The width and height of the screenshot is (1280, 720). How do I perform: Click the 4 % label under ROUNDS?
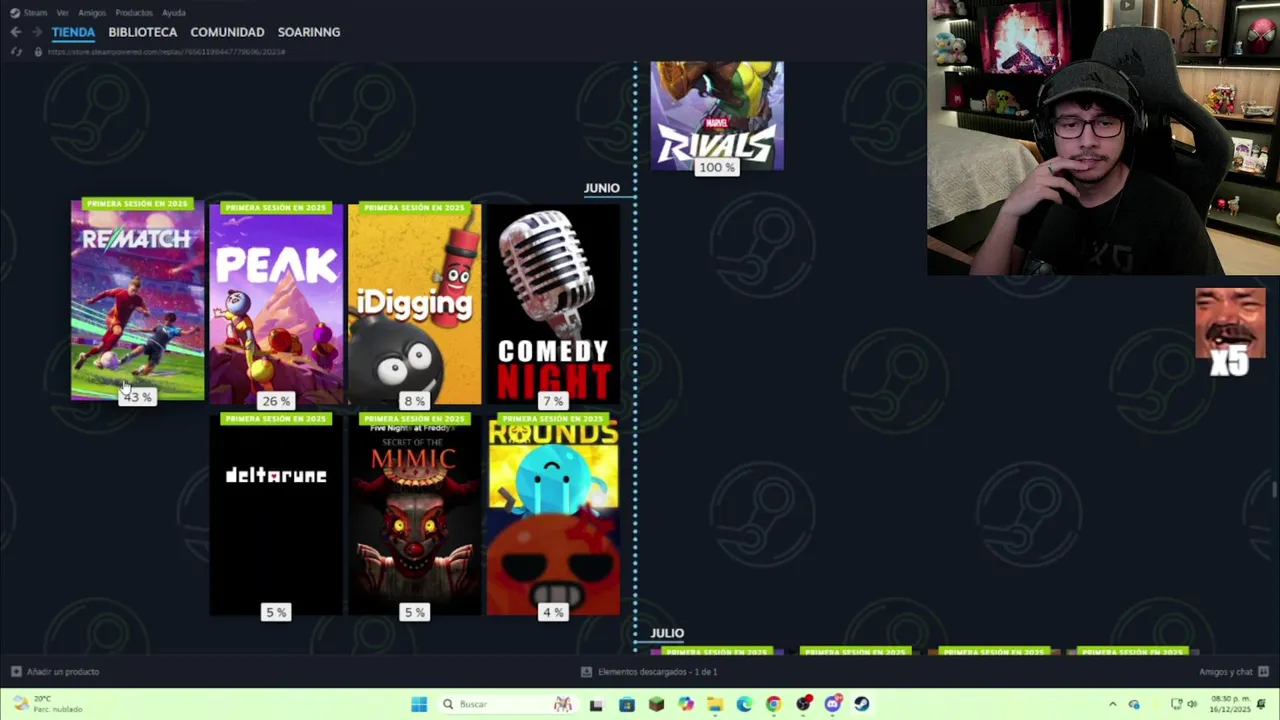[x=553, y=612]
